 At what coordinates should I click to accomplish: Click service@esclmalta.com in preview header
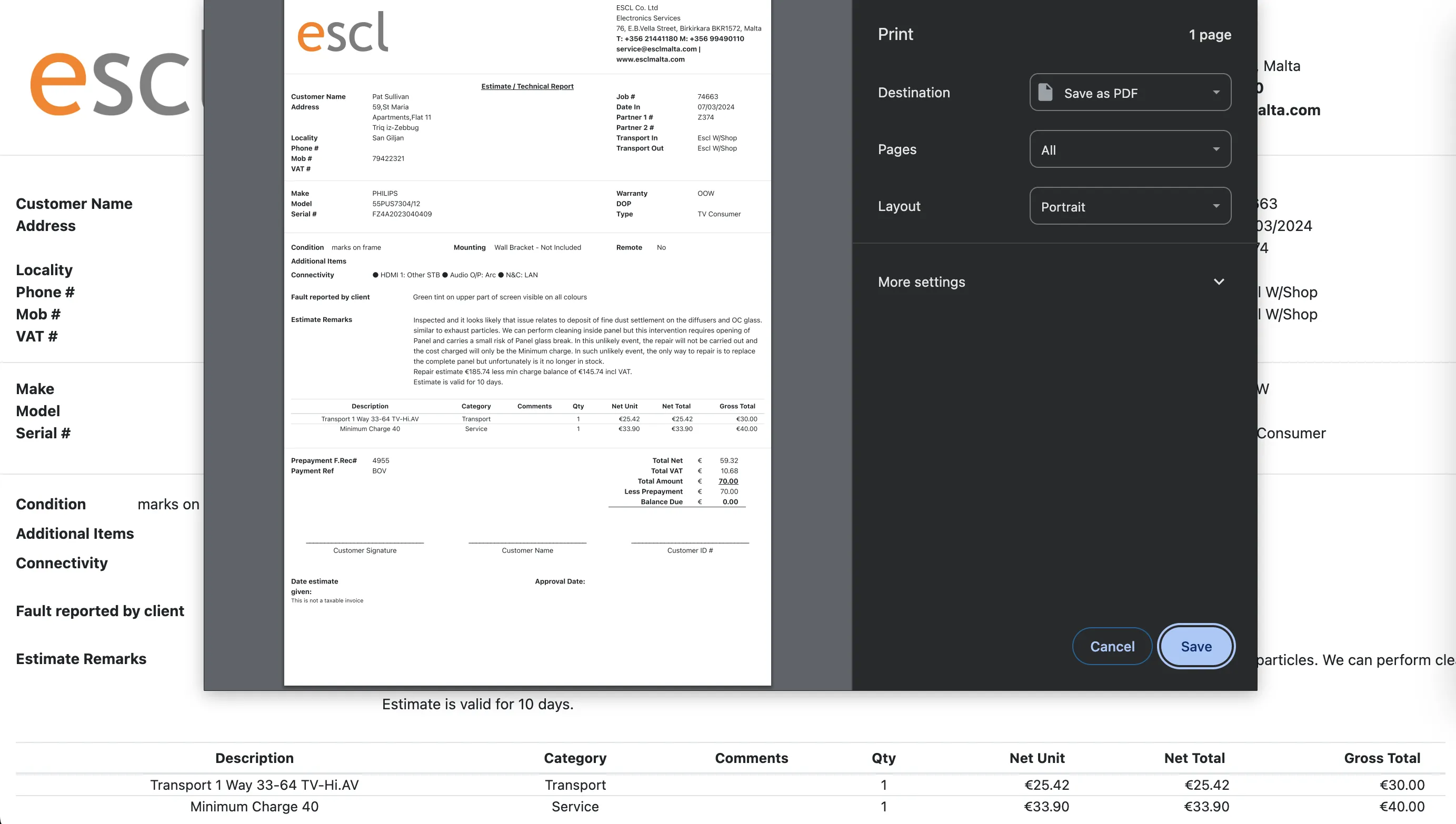pos(656,49)
